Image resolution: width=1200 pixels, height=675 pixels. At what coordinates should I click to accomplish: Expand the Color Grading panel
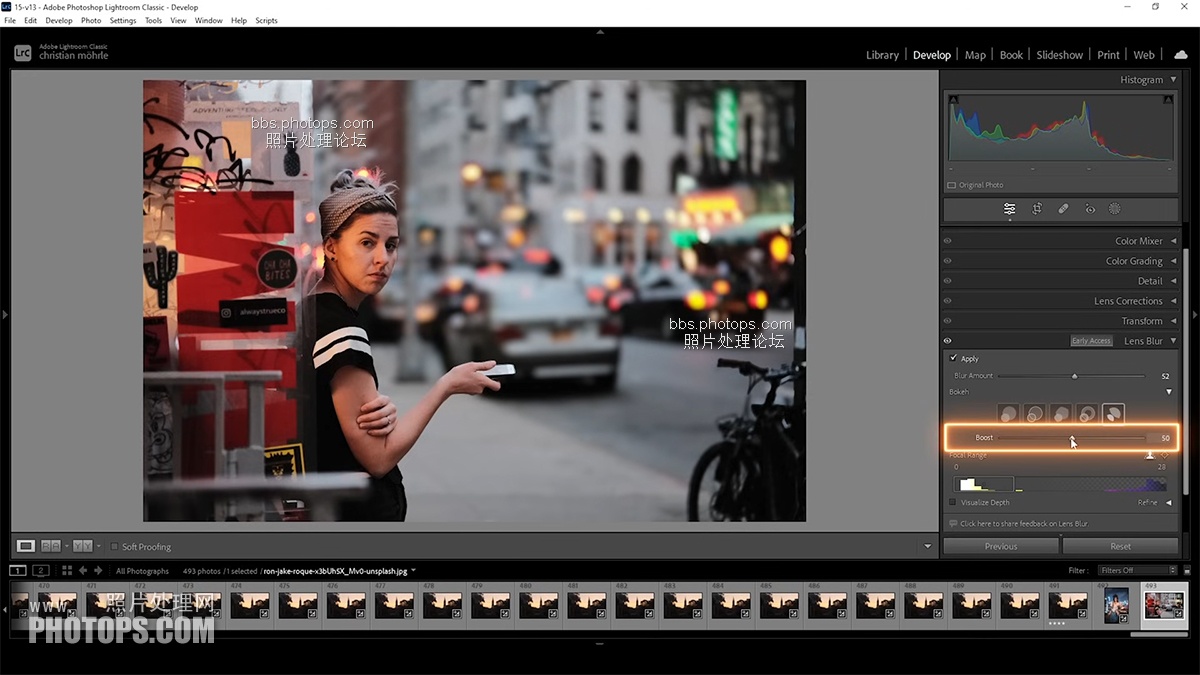click(x=1173, y=261)
